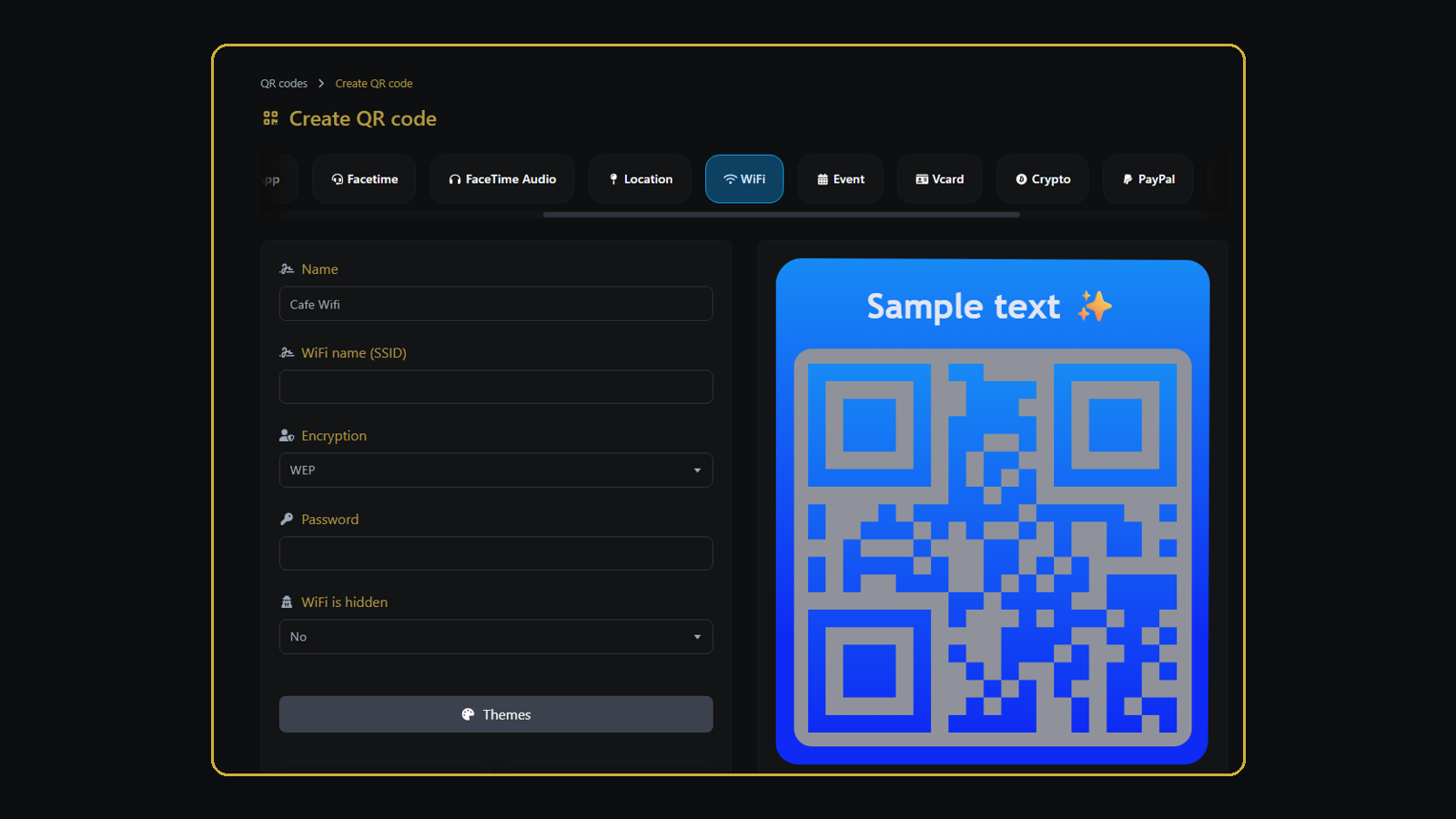Click the horizontal tab scrollbar
The height and width of the screenshot is (819, 1456).
click(x=781, y=215)
